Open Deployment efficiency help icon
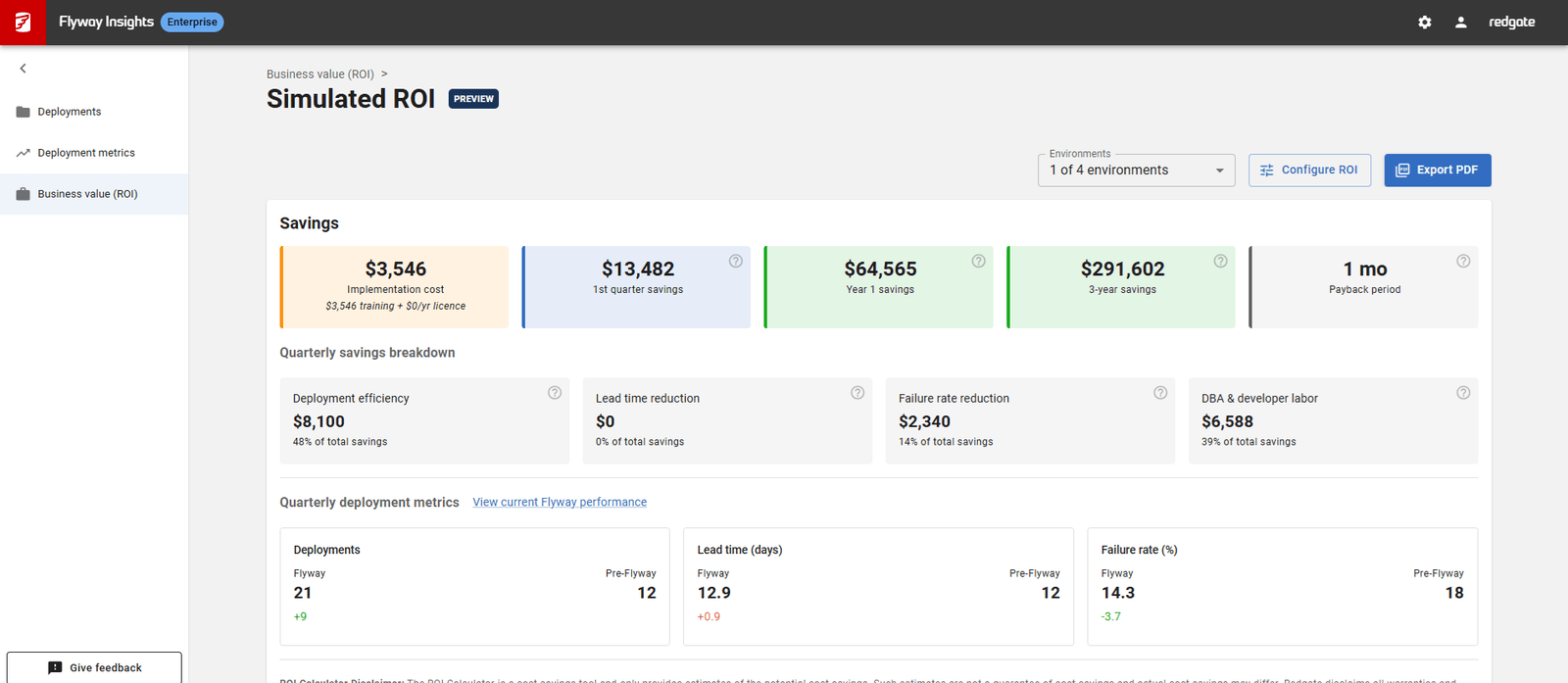Image resolution: width=1568 pixels, height=683 pixels. [x=555, y=393]
